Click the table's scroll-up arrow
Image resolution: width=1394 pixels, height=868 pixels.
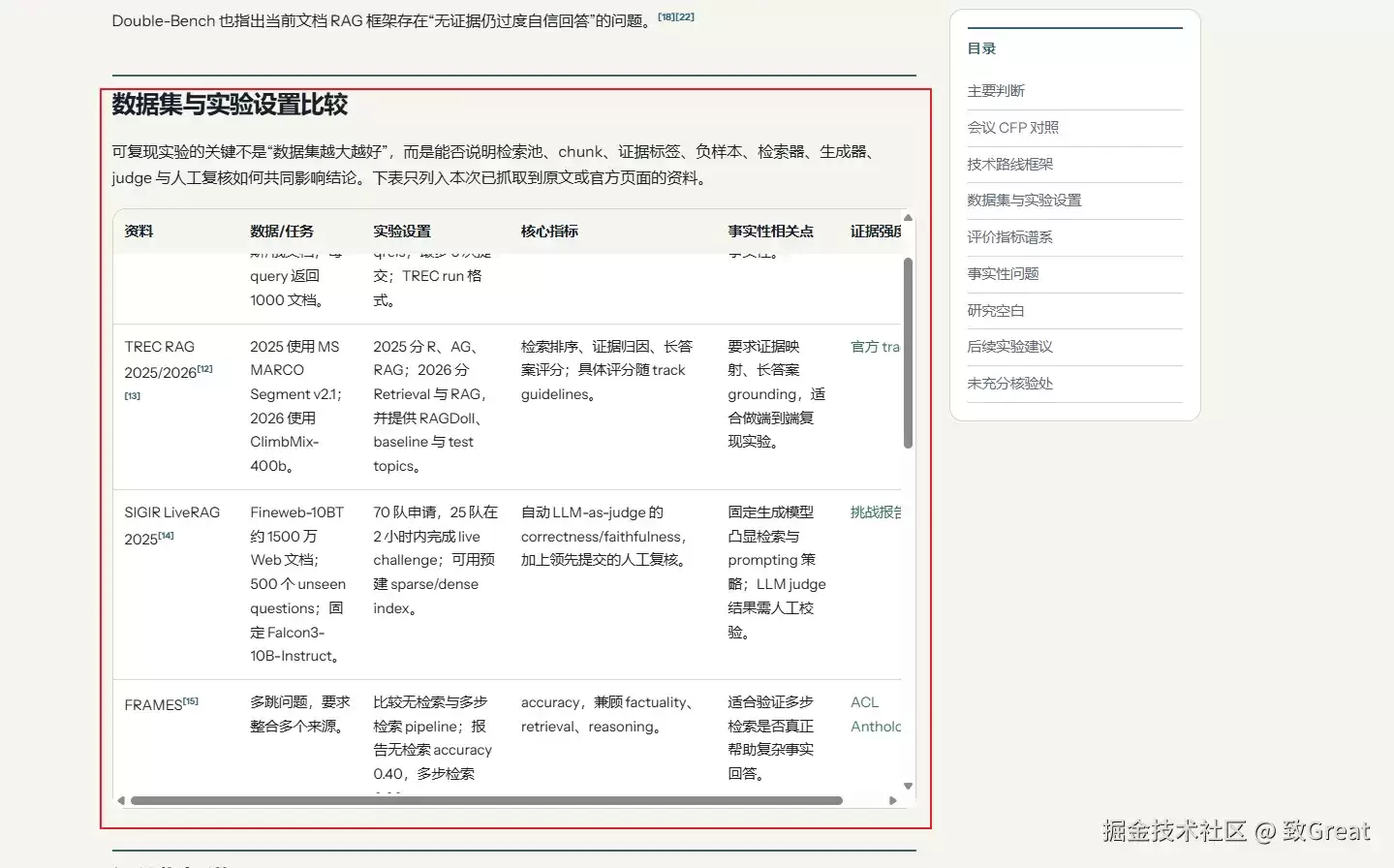point(908,217)
